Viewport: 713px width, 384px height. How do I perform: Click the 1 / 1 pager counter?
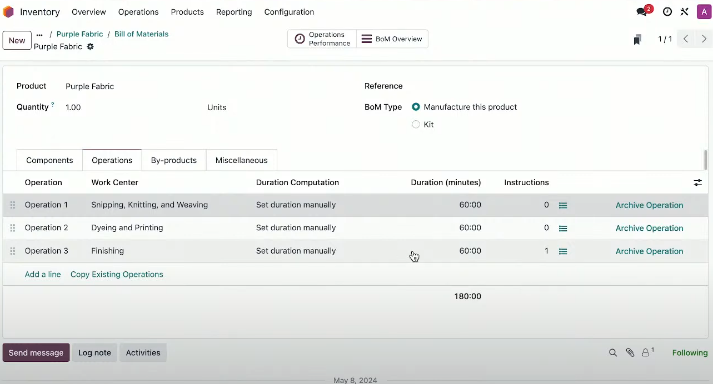665,39
